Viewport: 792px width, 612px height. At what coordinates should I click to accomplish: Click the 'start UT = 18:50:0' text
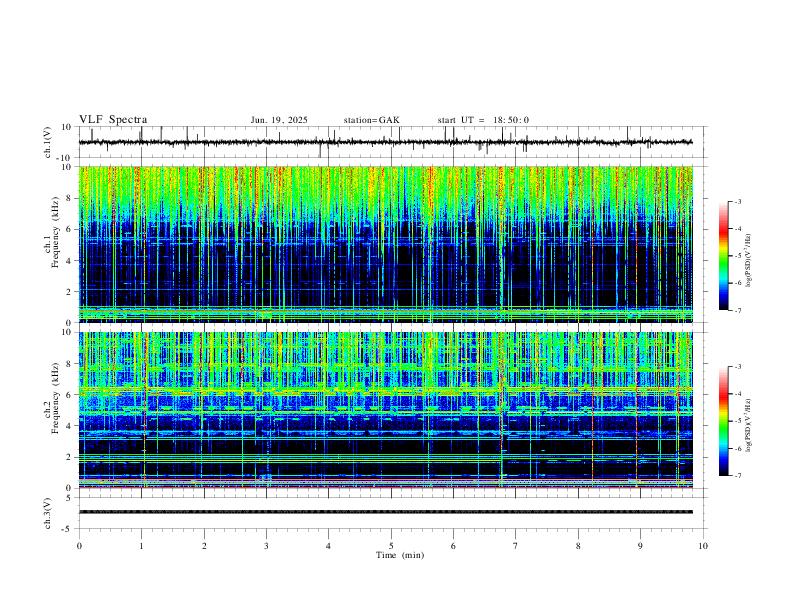coord(483,120)
